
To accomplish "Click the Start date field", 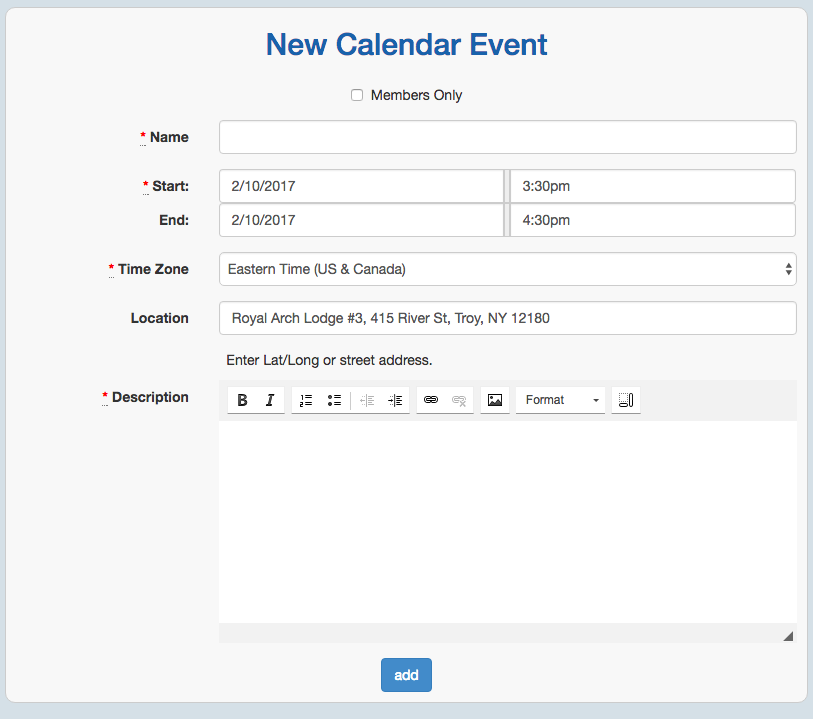I will 361,186.
